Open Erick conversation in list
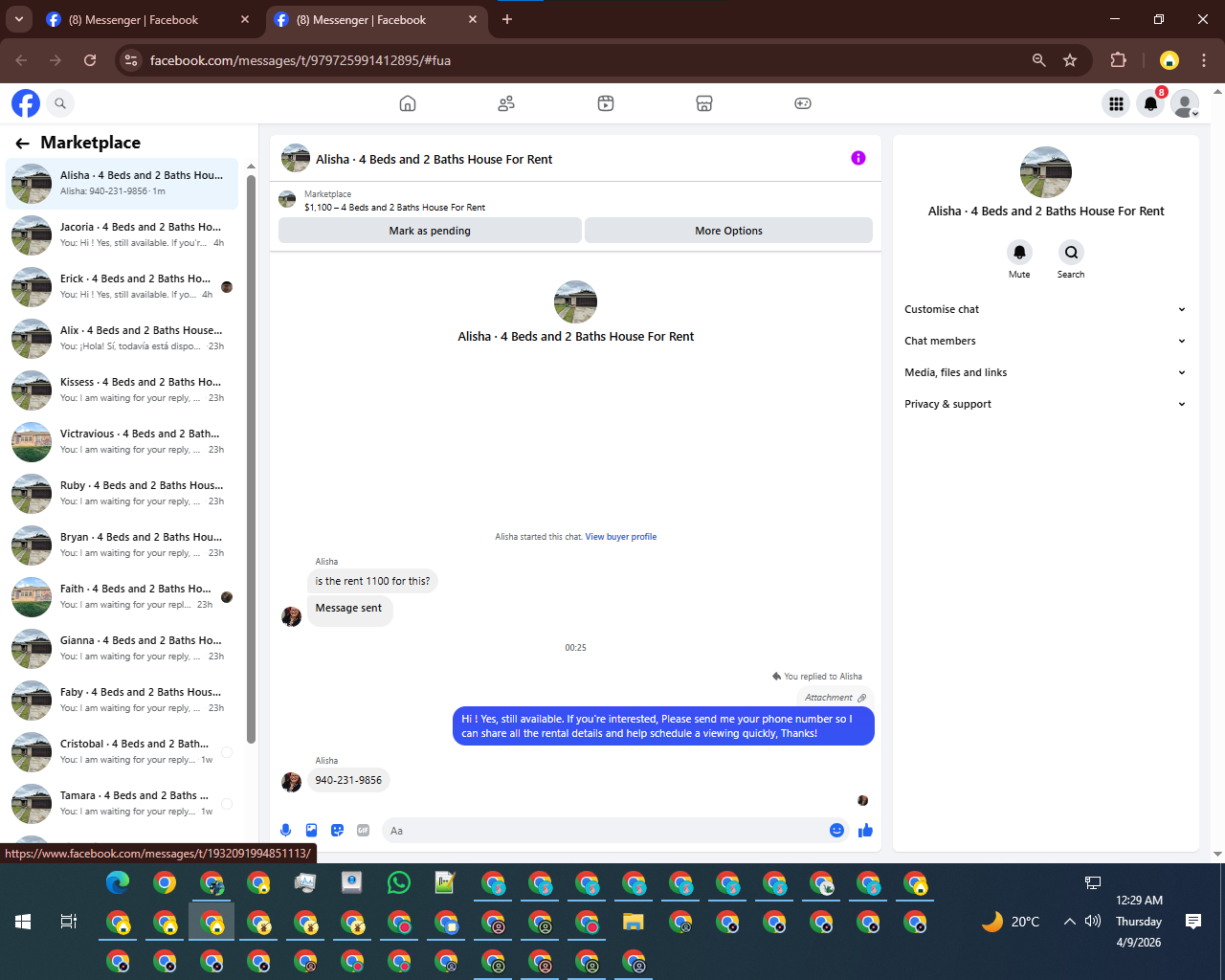 pyautogui.click(x=122, y=286)
